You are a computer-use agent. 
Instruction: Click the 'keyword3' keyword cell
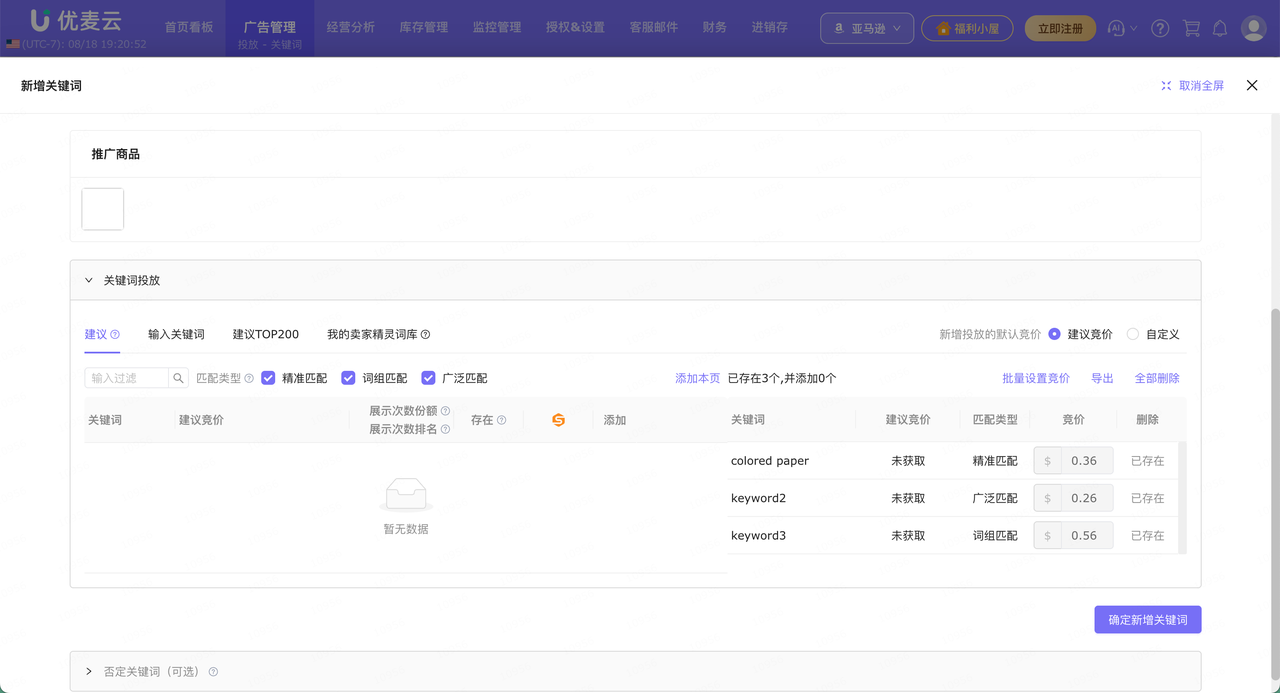pos(758,535)
